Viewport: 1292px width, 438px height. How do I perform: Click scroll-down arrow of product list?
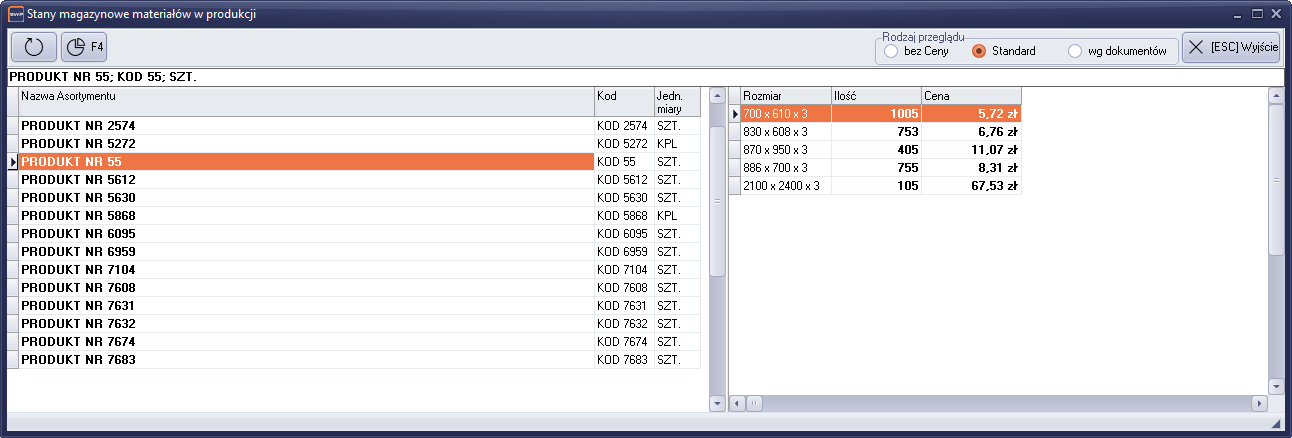[x=717, y=403]
